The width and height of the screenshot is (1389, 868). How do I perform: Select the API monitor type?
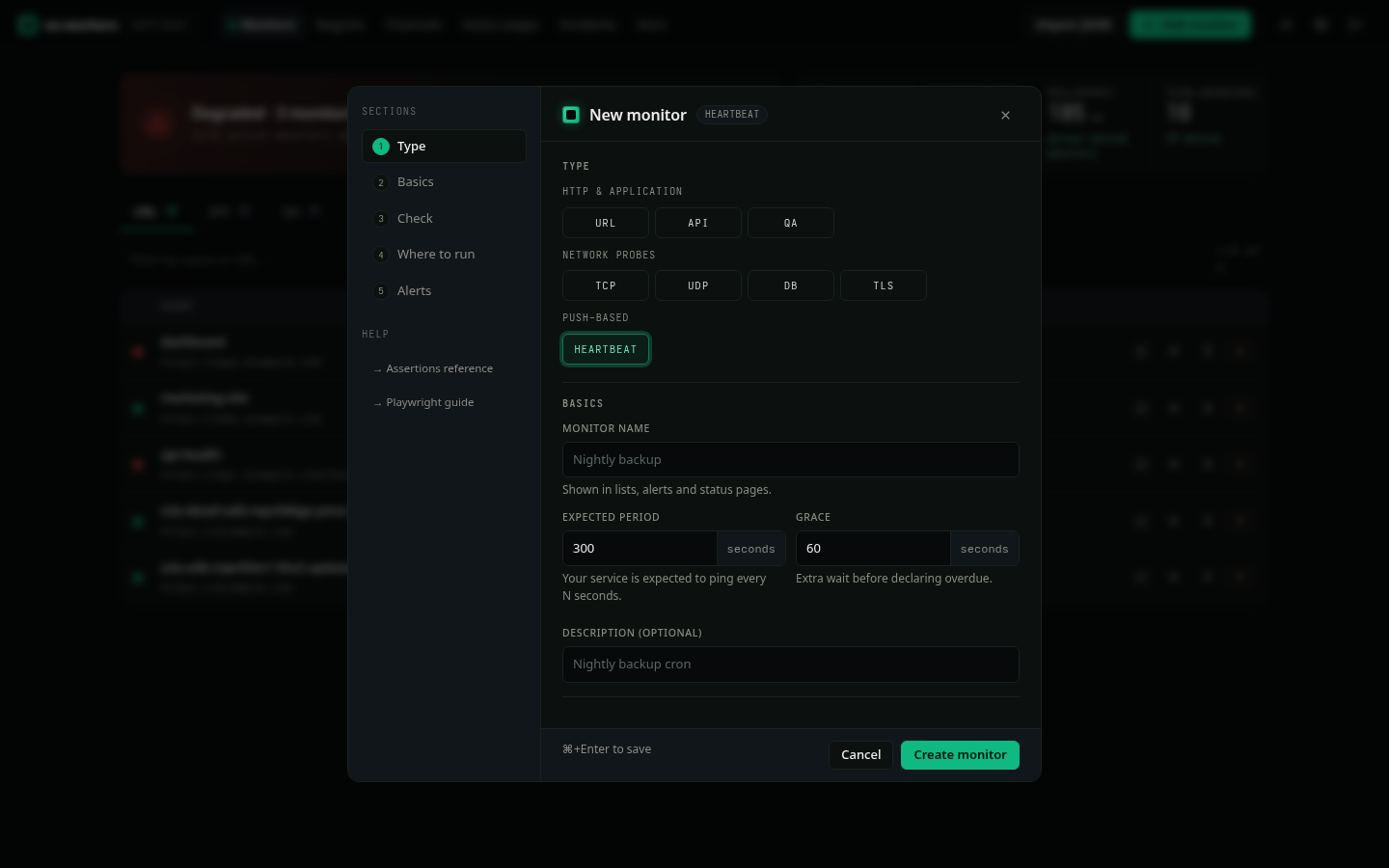click(x=698, y=223)
